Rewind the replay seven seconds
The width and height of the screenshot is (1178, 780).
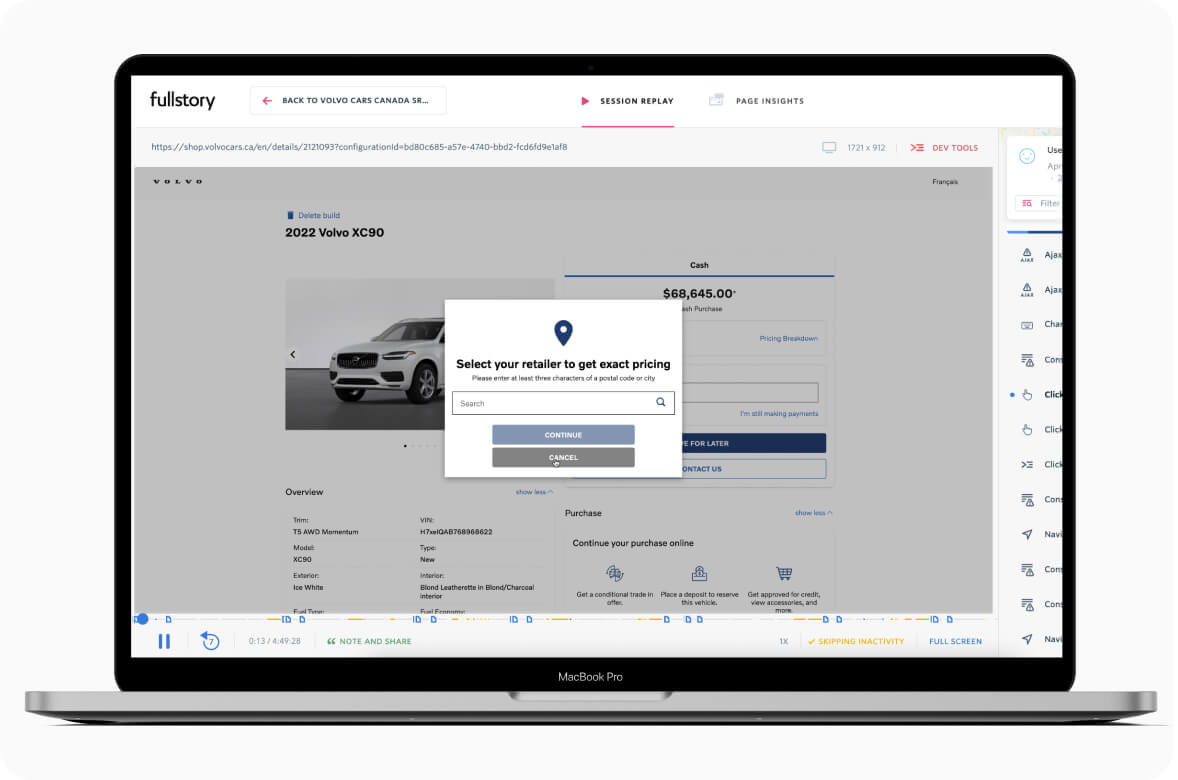point(210,641)
